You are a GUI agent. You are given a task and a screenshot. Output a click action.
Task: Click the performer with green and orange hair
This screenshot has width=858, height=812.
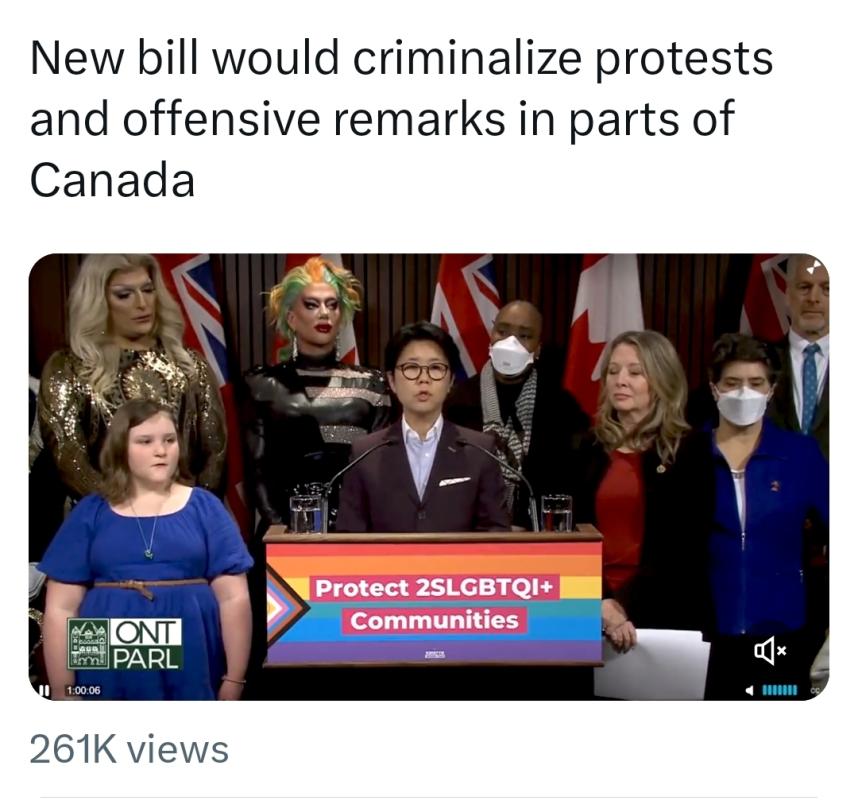coord(316,383)
